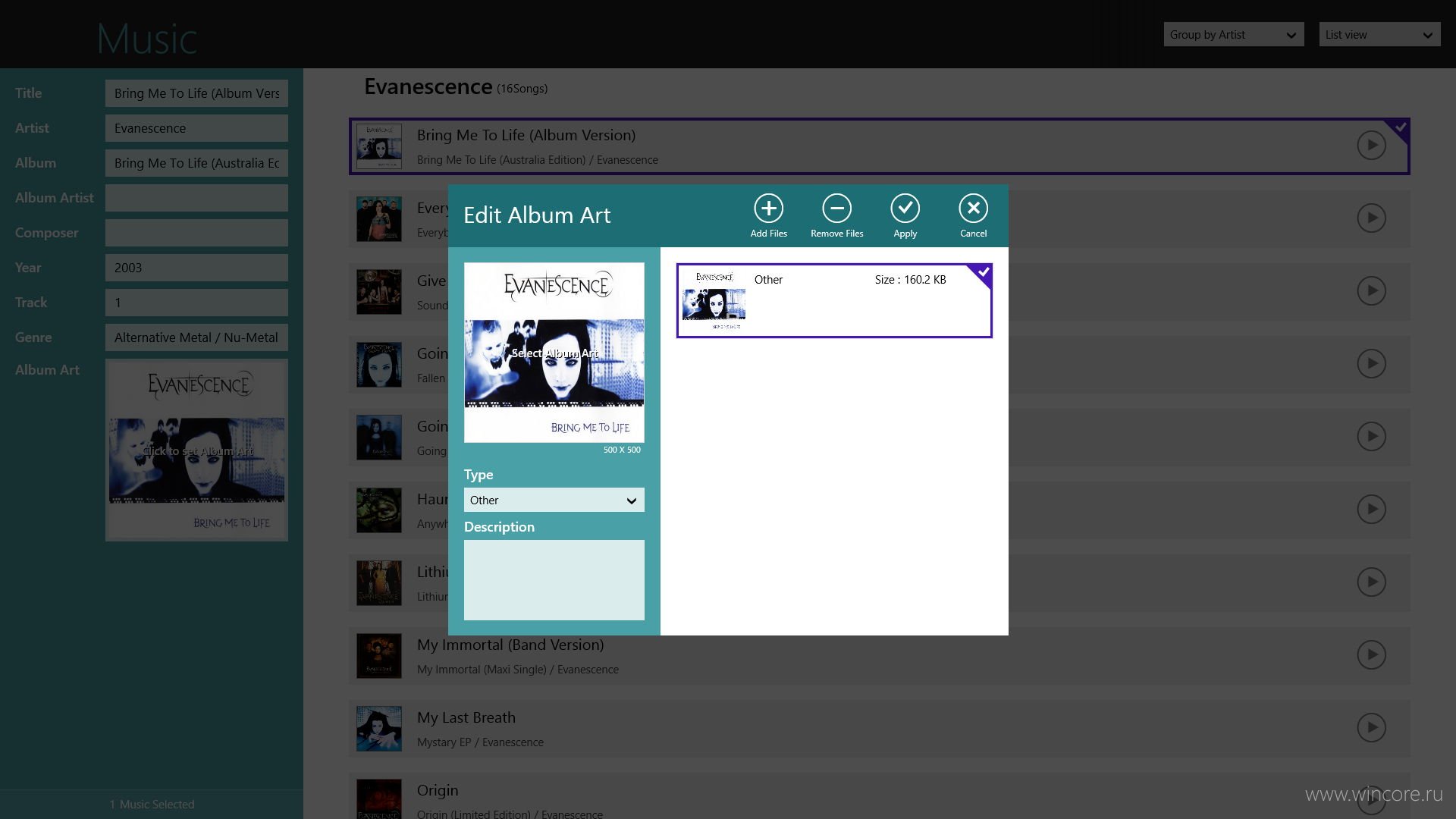Click Bring Me To Life row thumbnail
Screen dimensions: 1456x819
tap(379, 146)
